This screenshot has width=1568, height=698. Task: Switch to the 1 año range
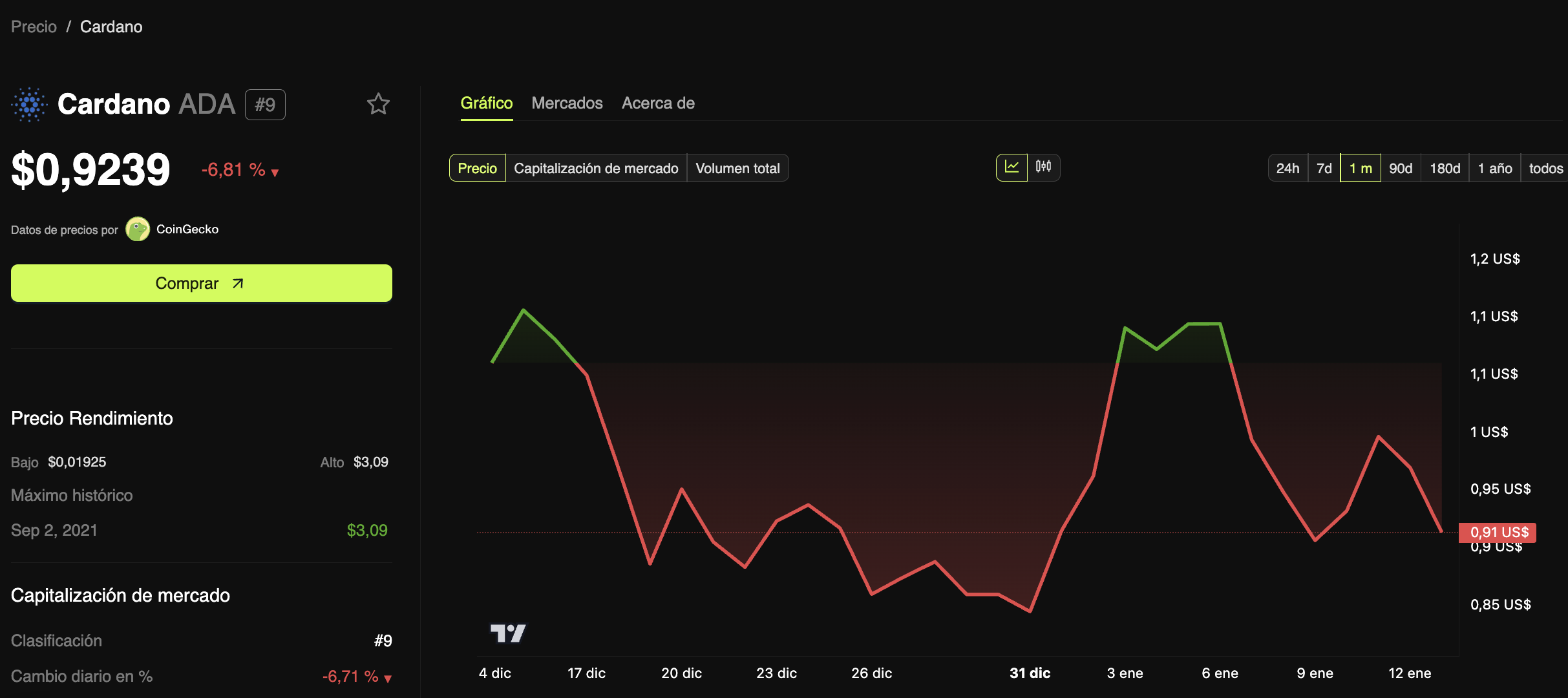[x=1494, y=168]
